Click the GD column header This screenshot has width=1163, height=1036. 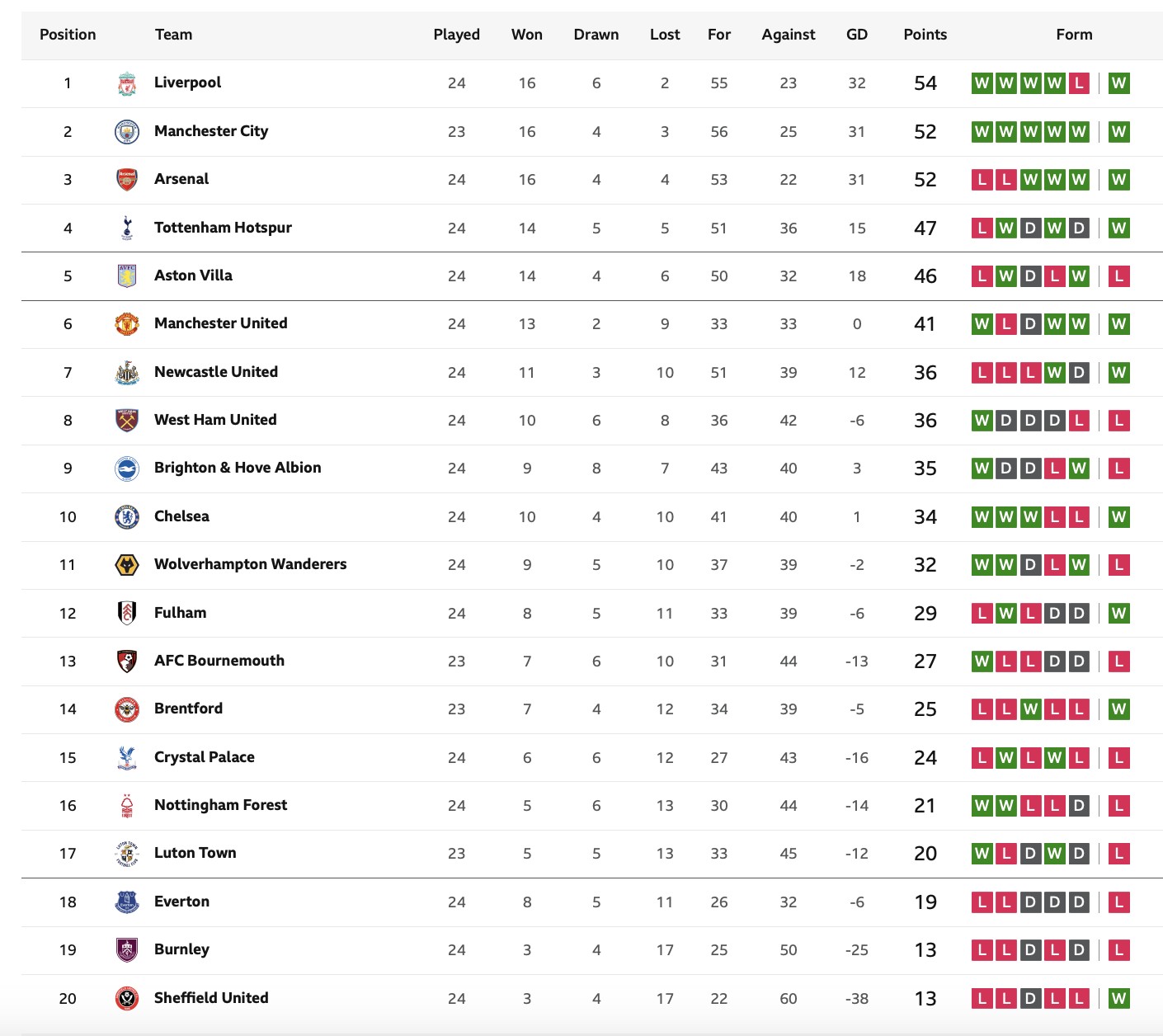pos(857,35)
